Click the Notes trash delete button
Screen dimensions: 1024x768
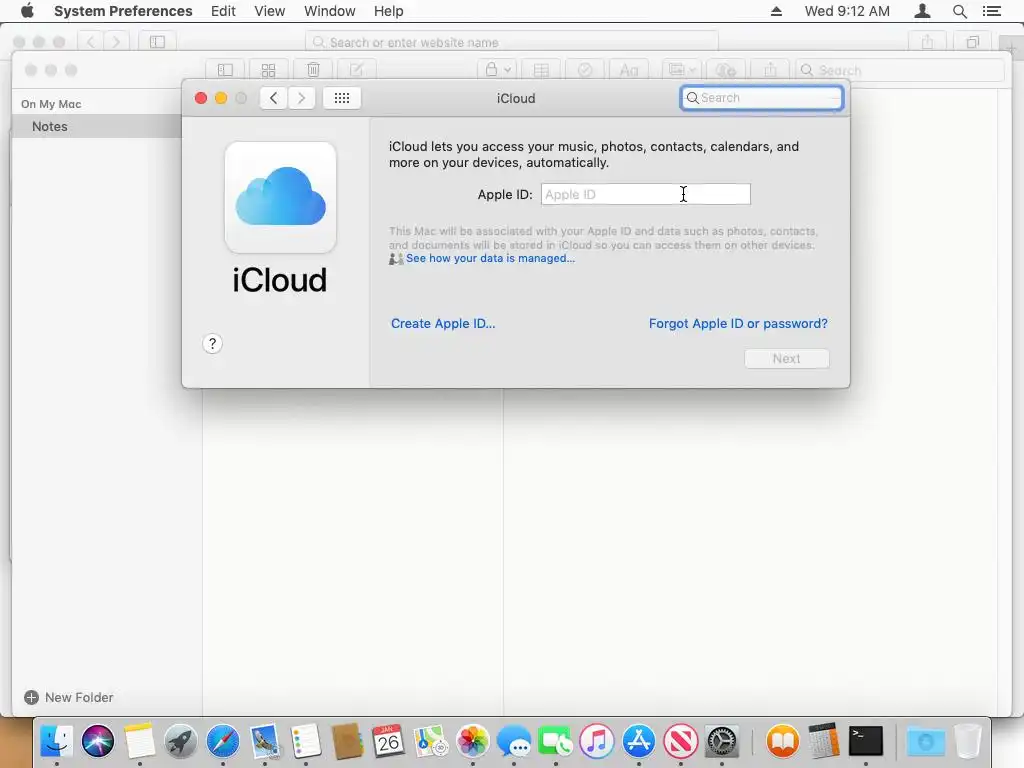pos(313,70)
